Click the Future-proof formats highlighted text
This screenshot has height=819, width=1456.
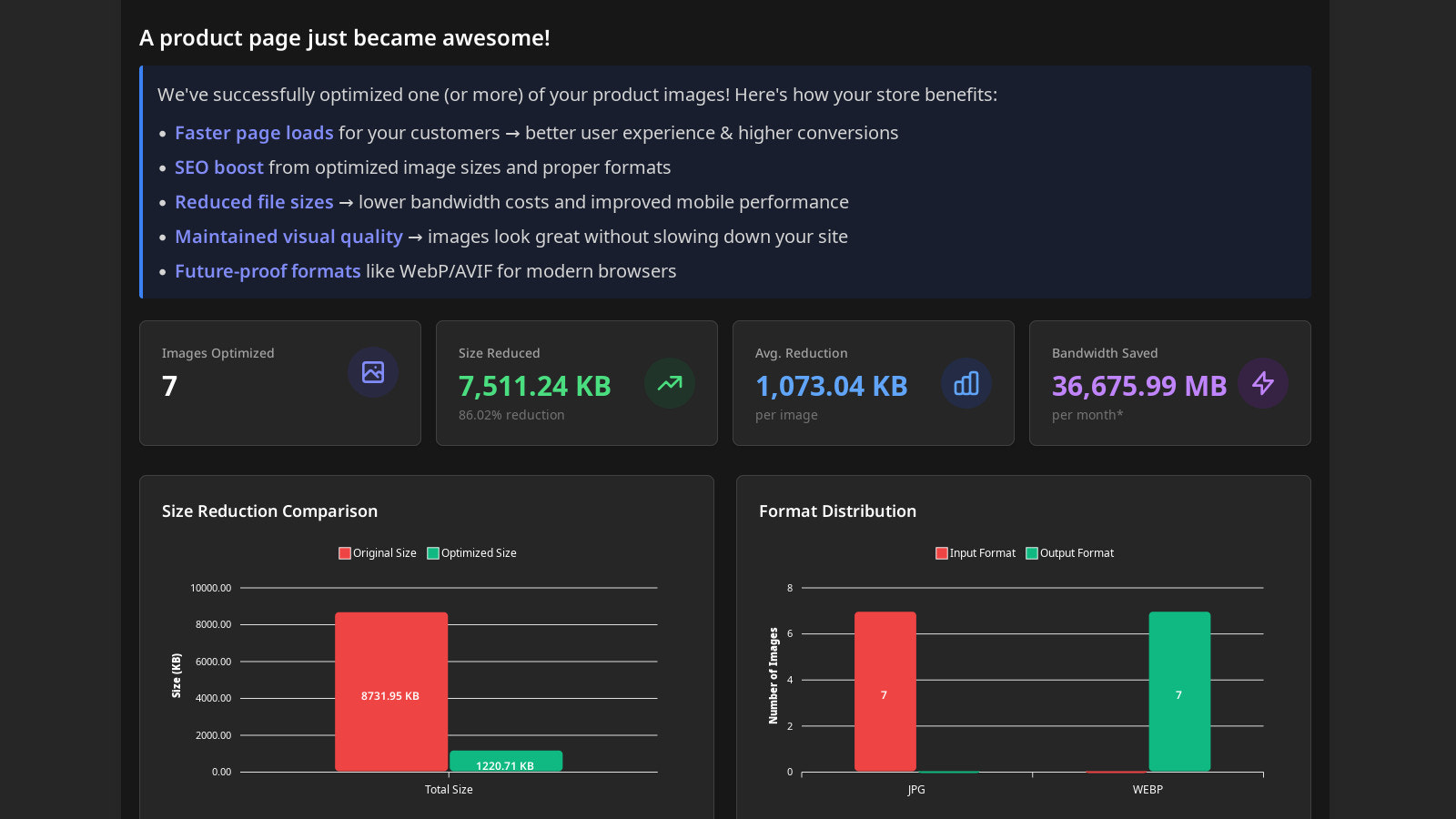tap(268, 271)
